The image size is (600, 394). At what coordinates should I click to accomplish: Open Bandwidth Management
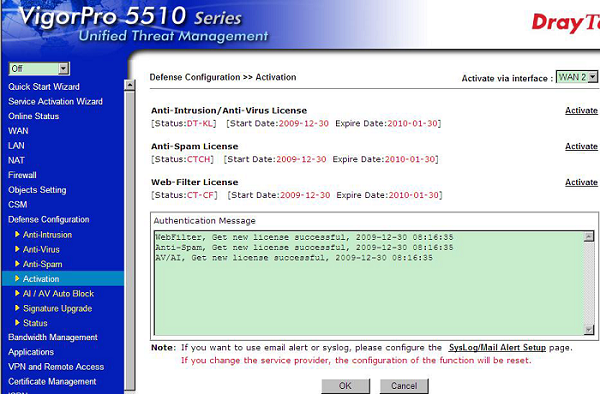click(53, 337)
